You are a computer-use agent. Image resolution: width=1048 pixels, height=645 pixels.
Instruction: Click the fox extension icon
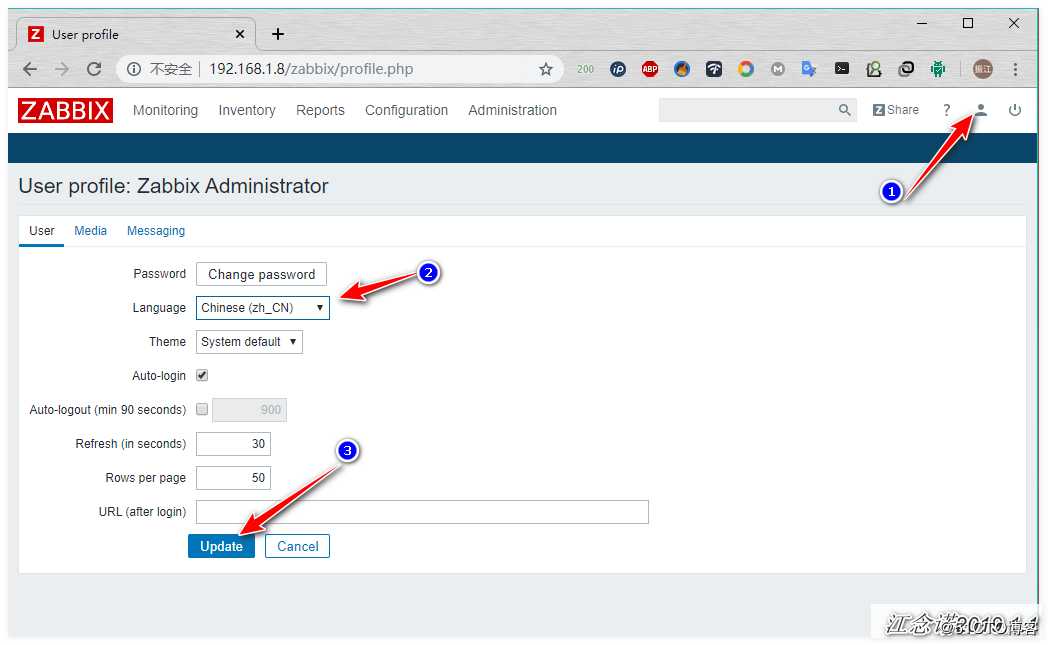pos(682,69)
